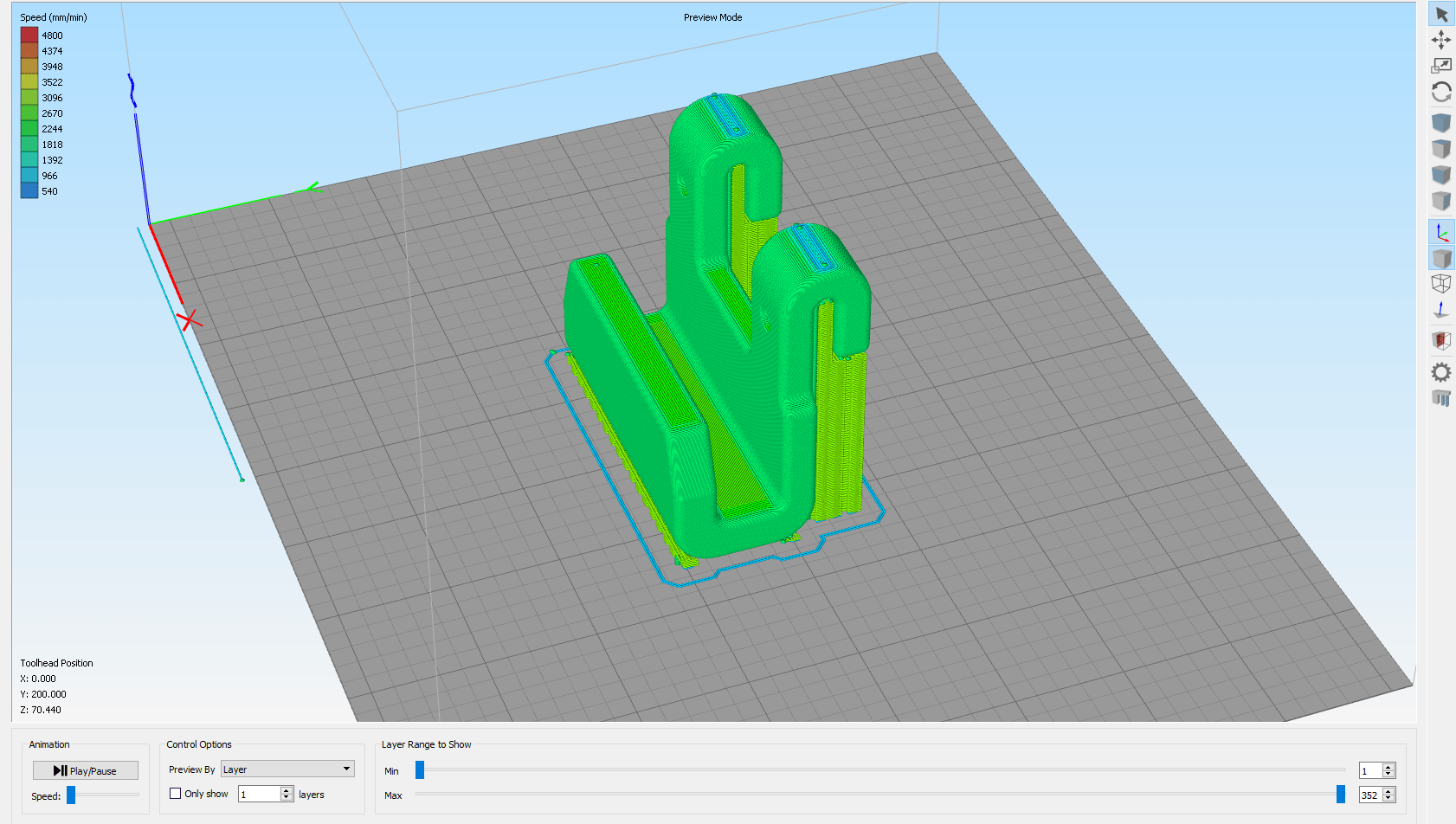
Task: Click the "Y: 200.000" toolhead value
Action: coord(43,694)
